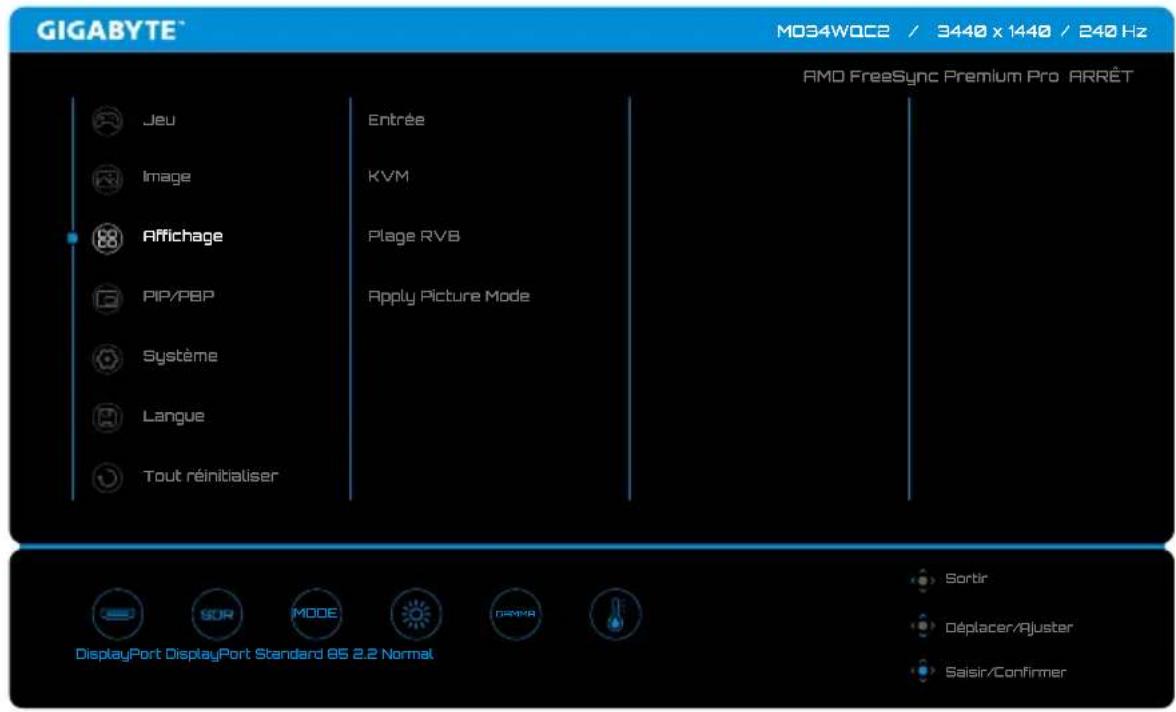Screen dimensions: 1176x712
Task: Click the 85 brightness value
Action: 337,654
